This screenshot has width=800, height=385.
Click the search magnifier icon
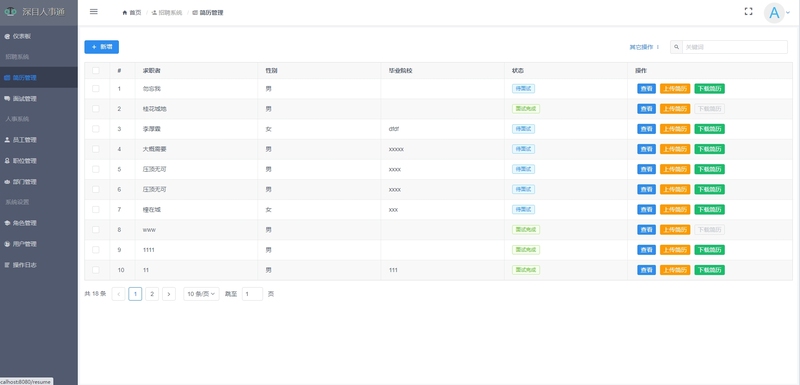[677, 47]
